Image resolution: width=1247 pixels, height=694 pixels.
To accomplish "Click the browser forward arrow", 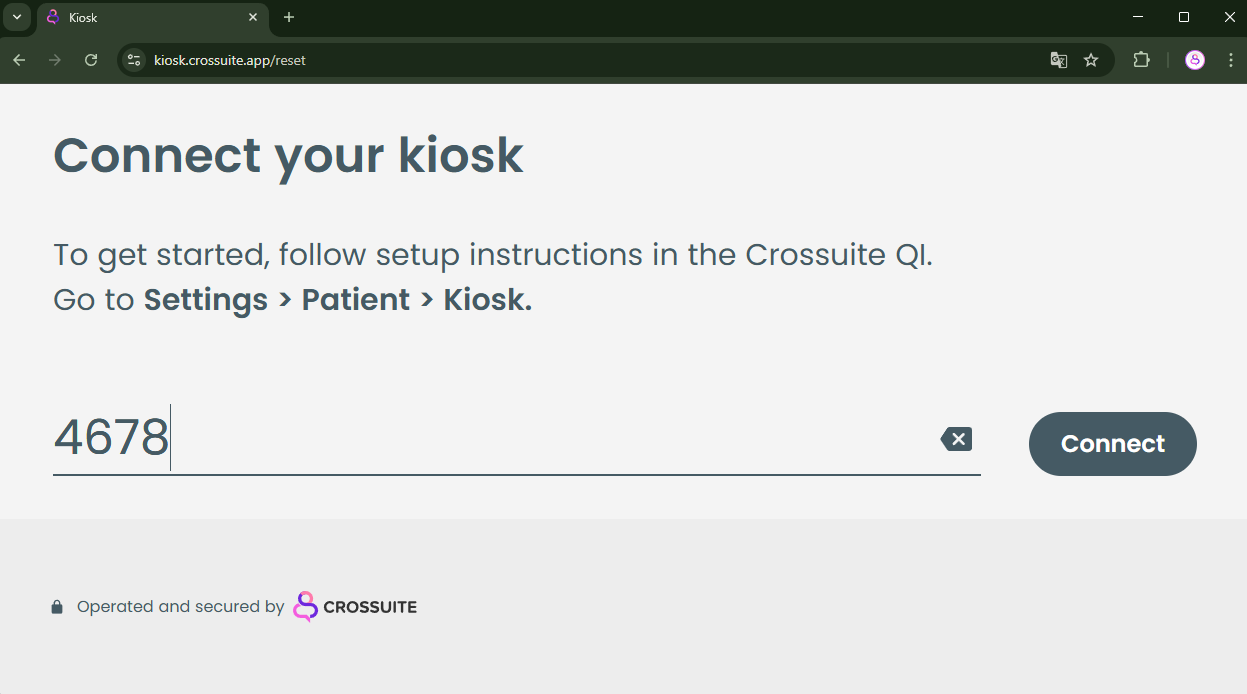I will click(55, 60).
